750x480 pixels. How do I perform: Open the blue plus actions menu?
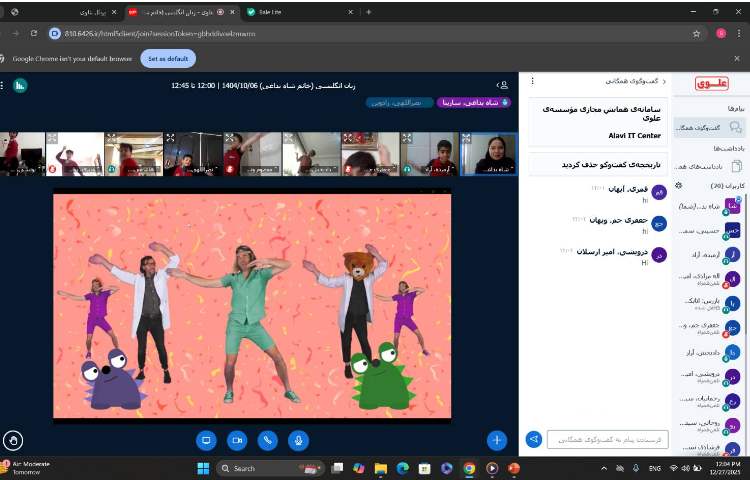coord(496,439)
